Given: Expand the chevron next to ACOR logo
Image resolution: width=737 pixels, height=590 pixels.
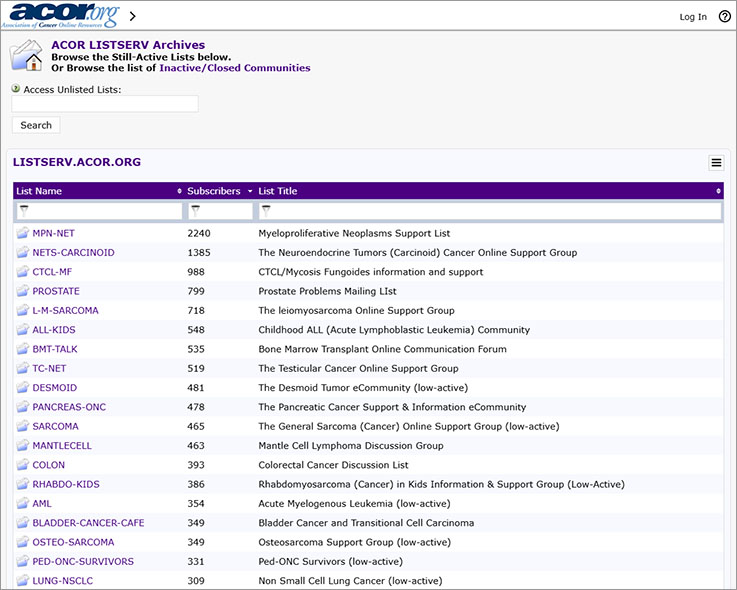Looking at the screenshot, I should [x=133, y=16].
